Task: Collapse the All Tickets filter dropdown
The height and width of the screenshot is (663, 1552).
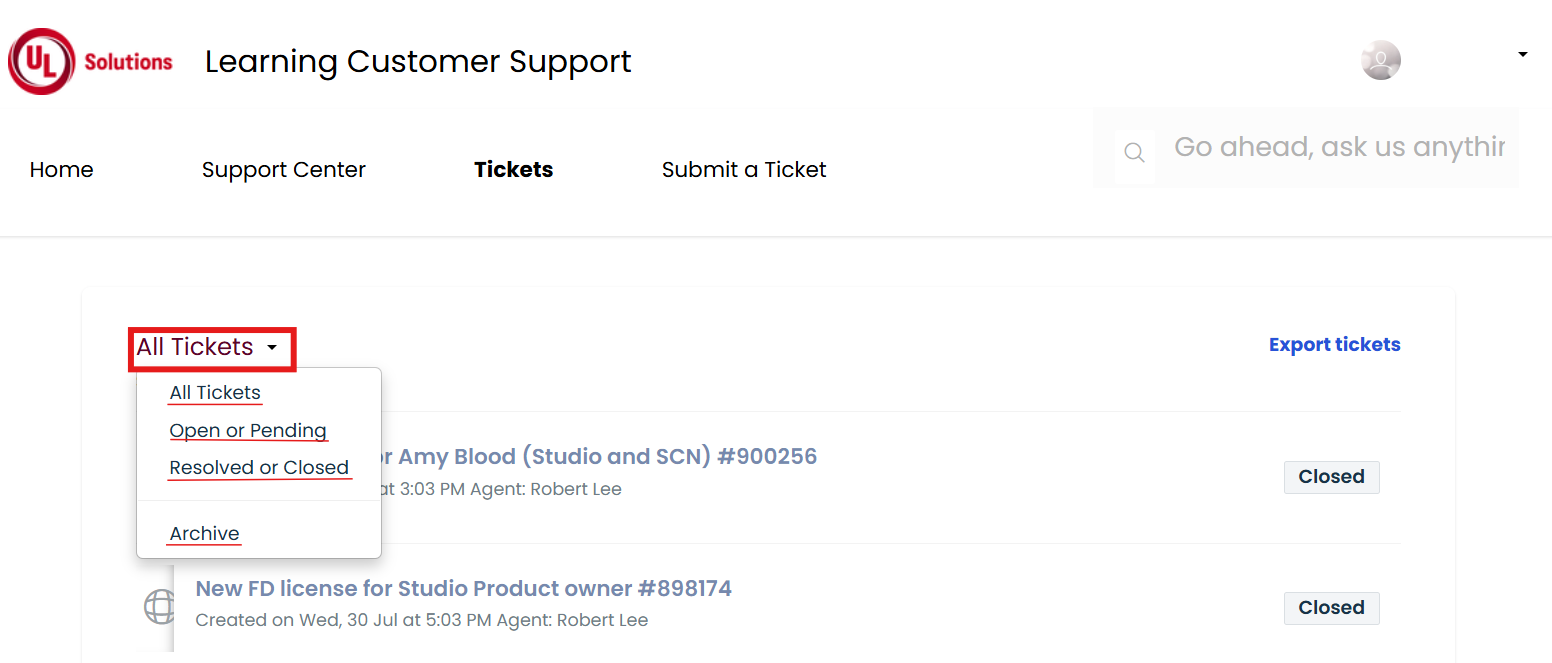Action: tap(211, 348)
